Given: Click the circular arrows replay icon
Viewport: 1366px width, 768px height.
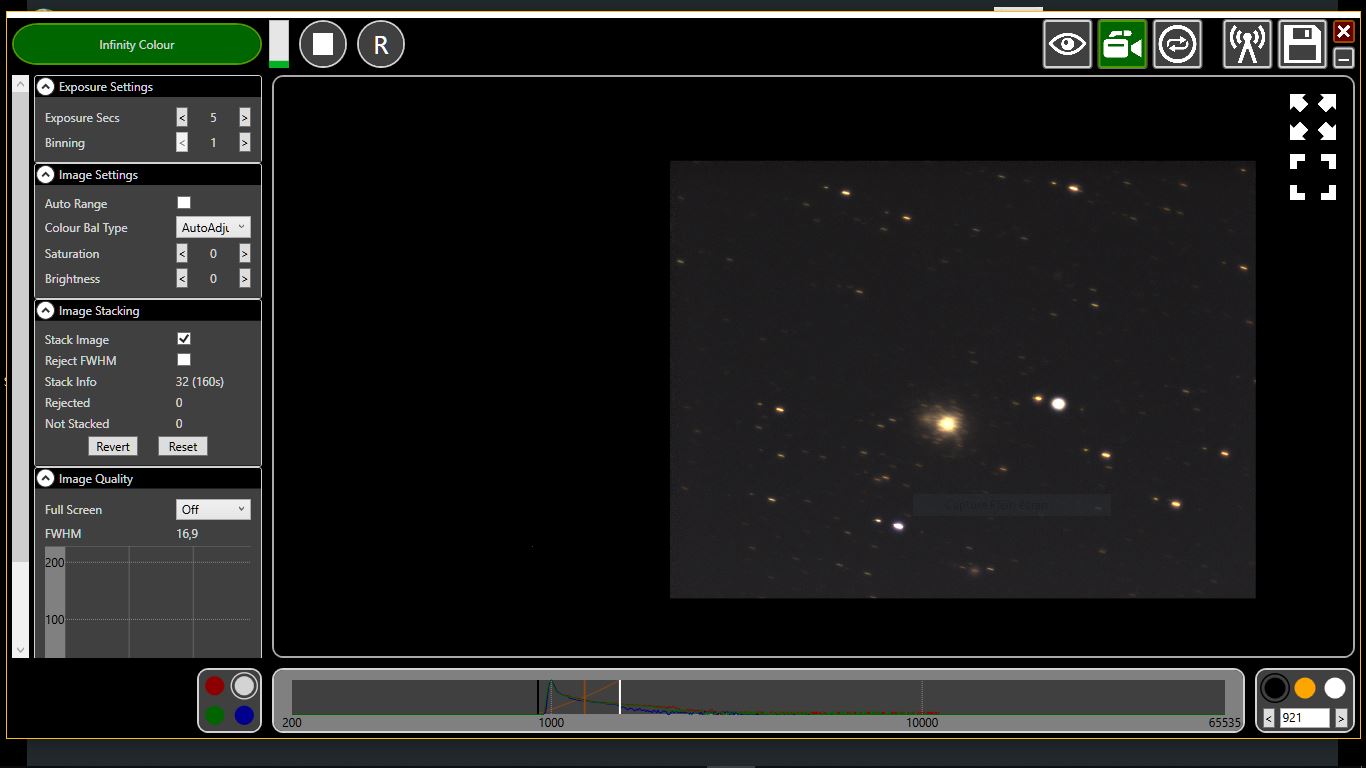Looking at the screenshot, I should click(1177, 44).
